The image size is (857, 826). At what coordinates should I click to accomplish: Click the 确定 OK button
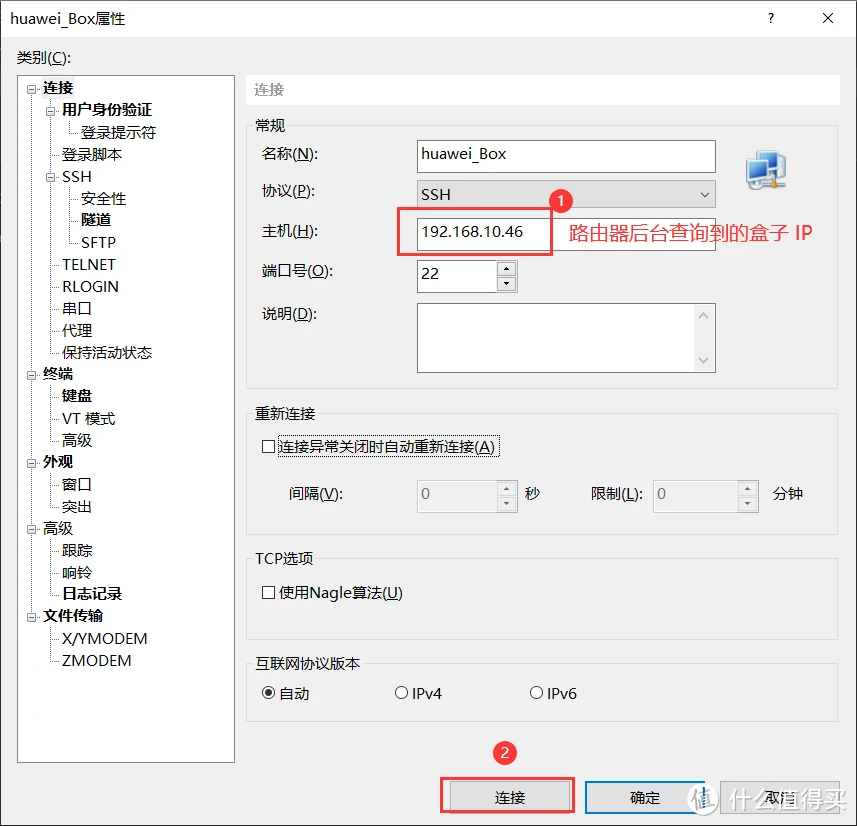tap(645, 798)
